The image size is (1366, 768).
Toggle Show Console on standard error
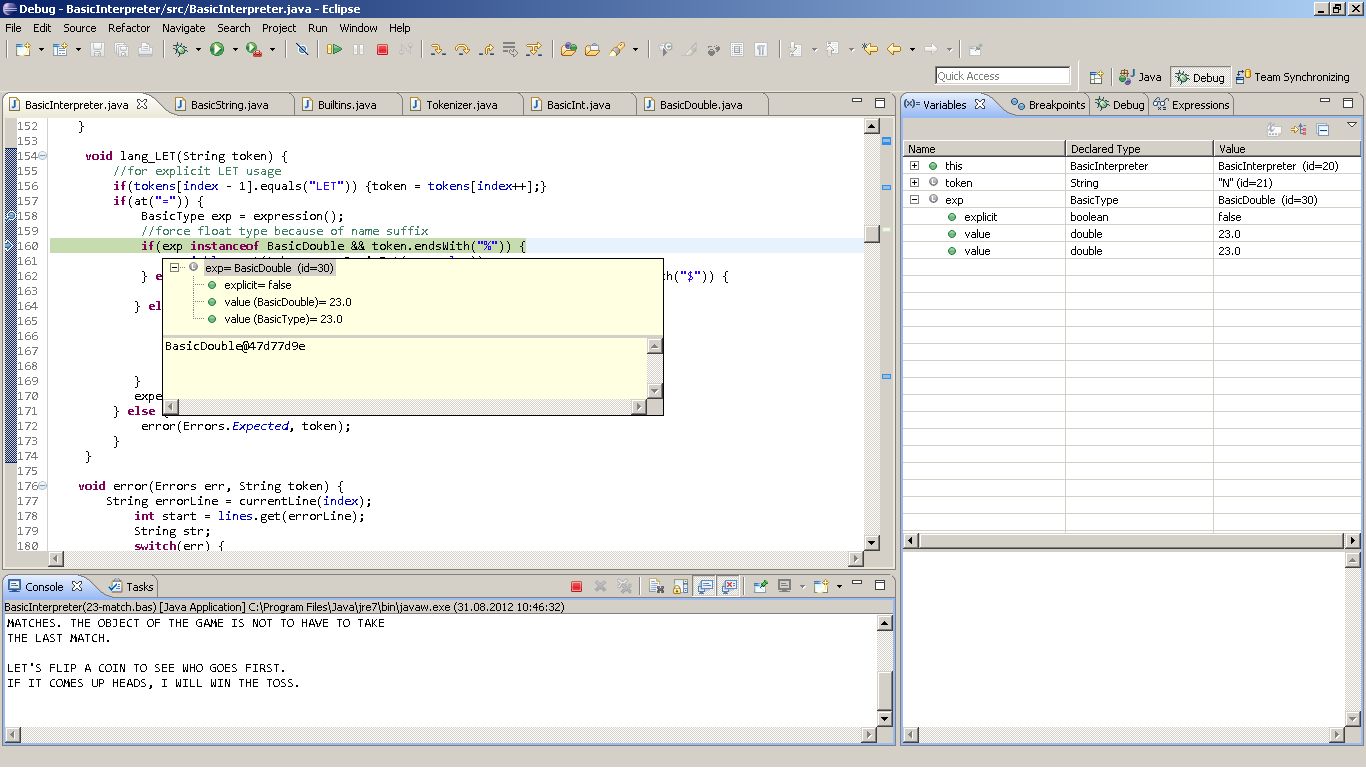click(x=729, y=587)
